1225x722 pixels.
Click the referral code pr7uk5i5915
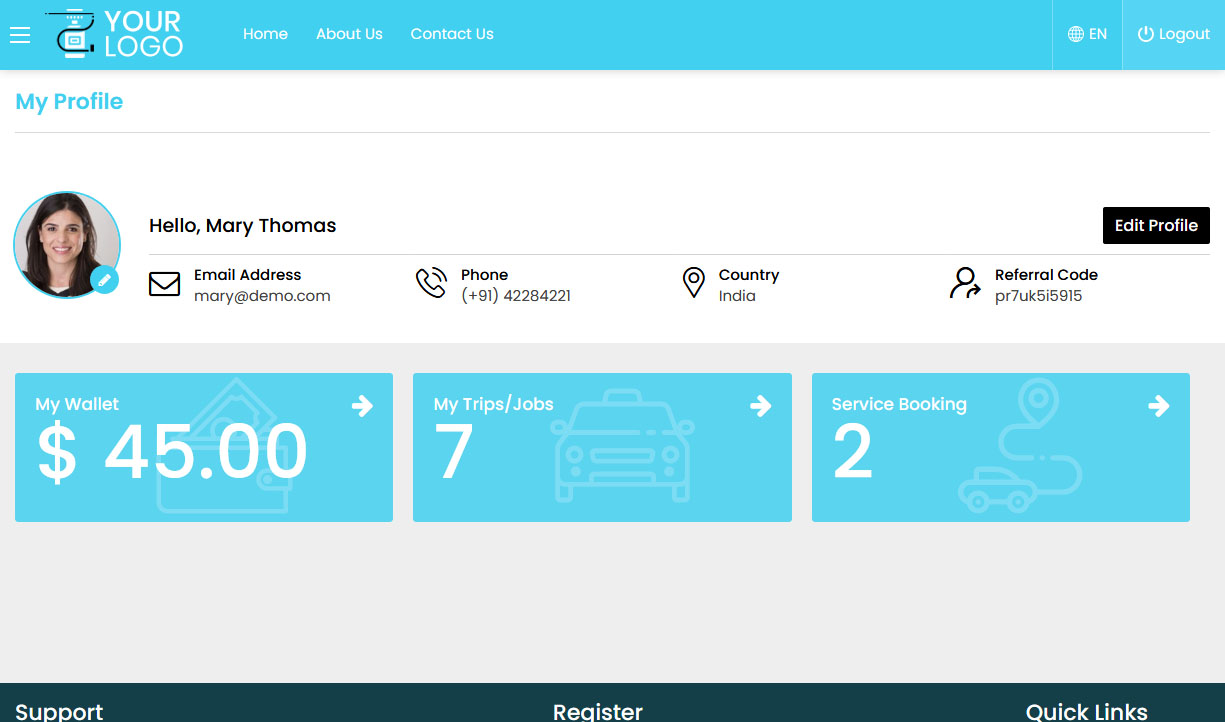coord(1038,296)
